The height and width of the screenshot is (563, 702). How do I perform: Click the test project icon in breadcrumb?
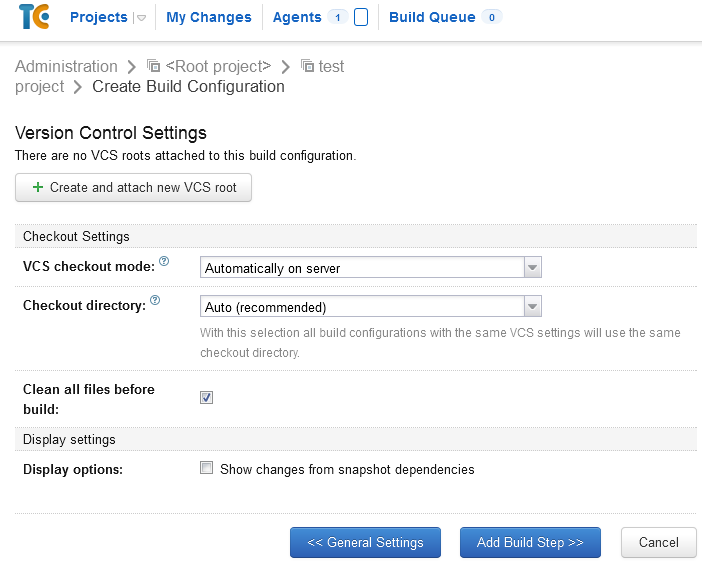click(x=307, y=66)
